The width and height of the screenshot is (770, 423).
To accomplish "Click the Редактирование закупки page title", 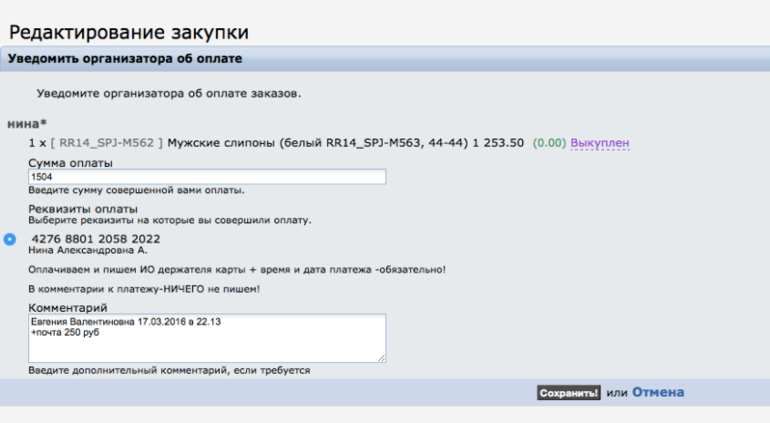I will [x=128, y=32].
